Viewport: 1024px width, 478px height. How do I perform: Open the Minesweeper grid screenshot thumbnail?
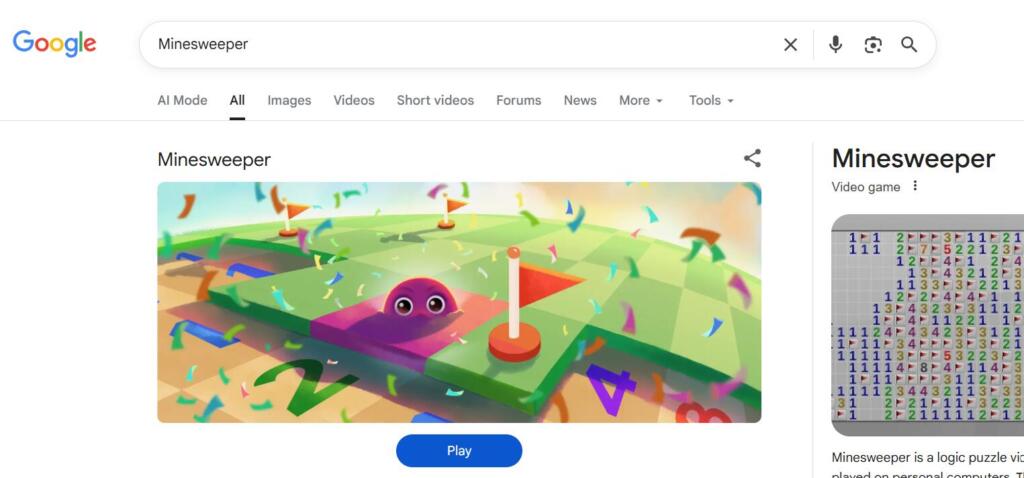point(928,325)
